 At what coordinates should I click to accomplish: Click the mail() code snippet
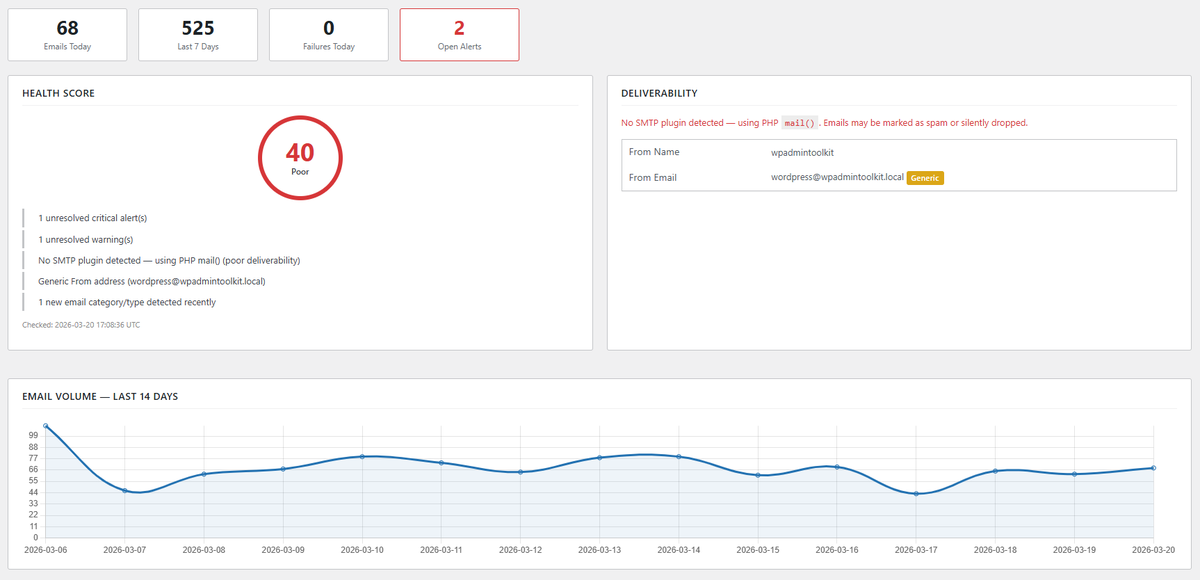coord(800,123)
